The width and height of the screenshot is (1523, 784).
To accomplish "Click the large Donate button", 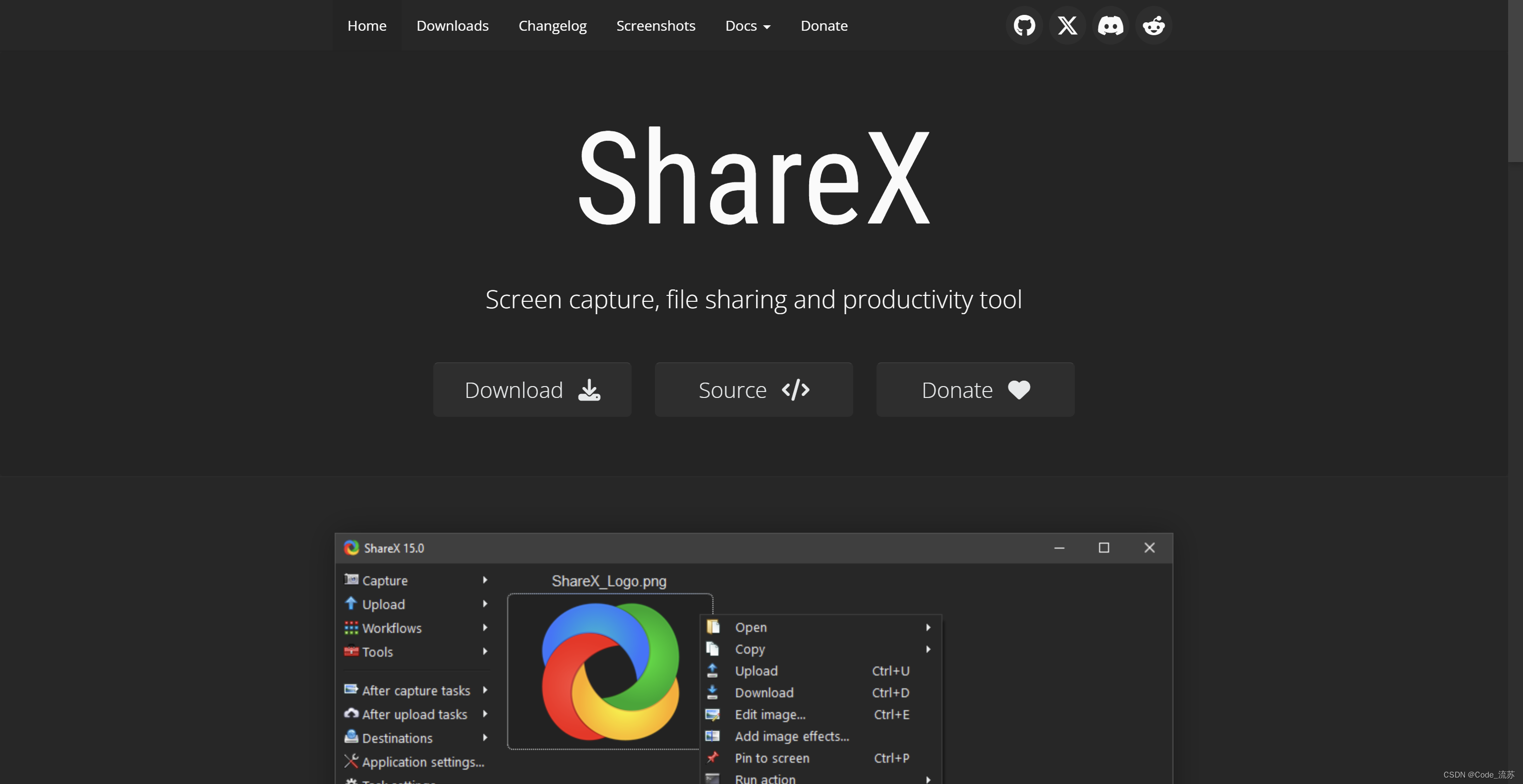I will tap(976, 390).
